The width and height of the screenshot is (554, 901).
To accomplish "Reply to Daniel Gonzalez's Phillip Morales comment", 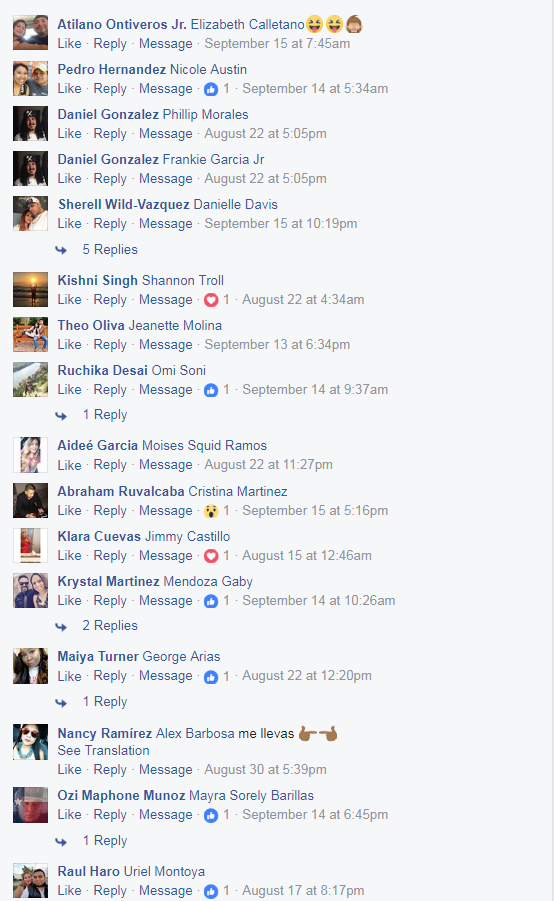I will tap(110, 134).
